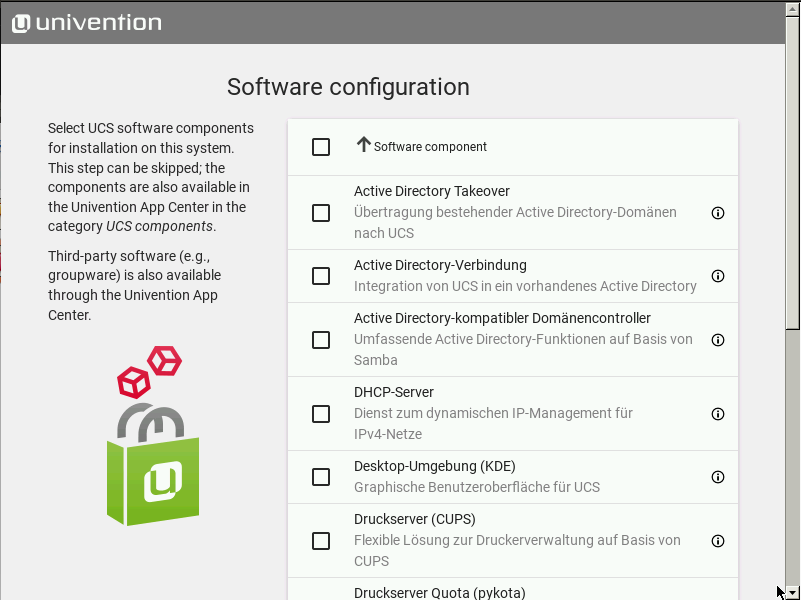The width and height of the screenshot is (801, 600).
Task: Enable the Active Directory Takeover checkbox
Action: (x=321, y=213)
